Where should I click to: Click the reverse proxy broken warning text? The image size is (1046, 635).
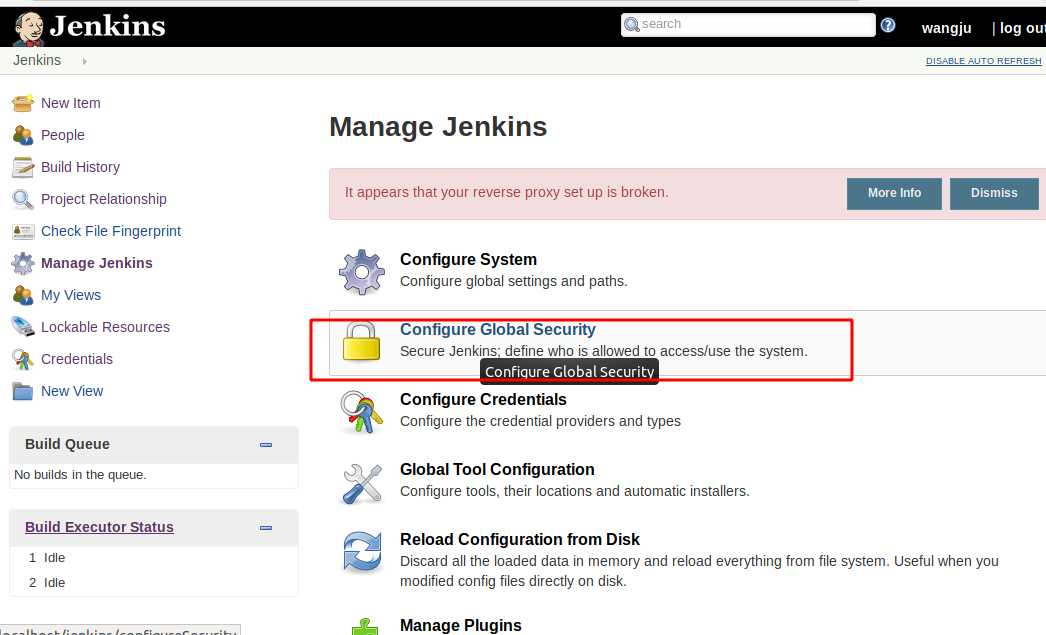click(506, 192)
